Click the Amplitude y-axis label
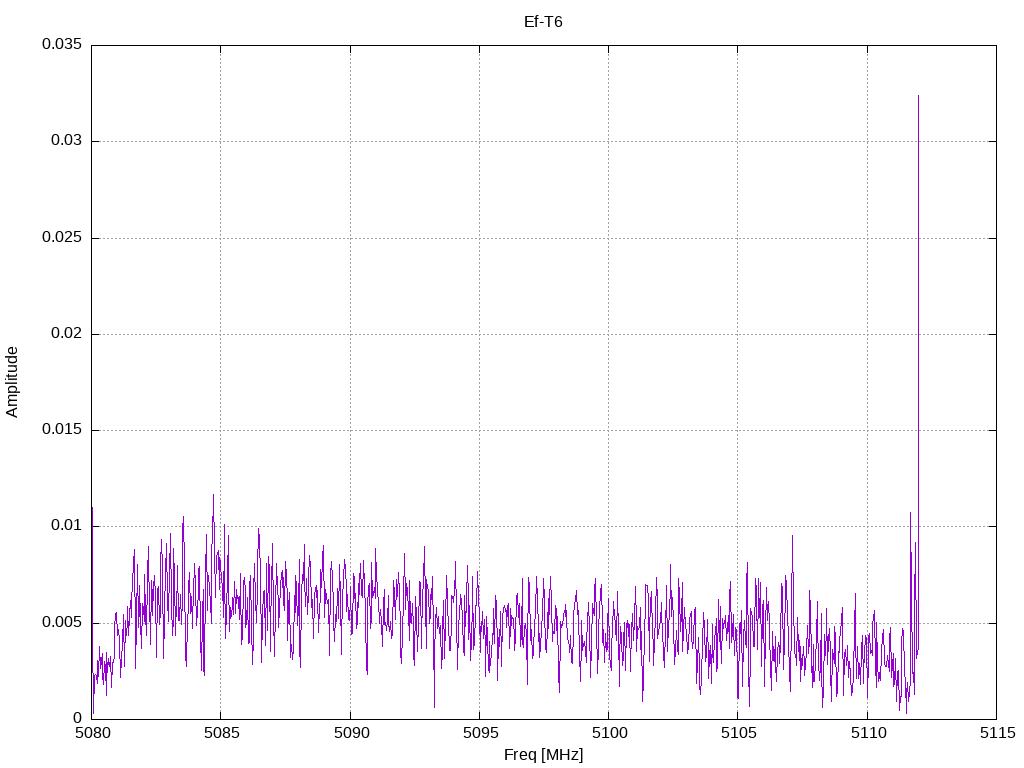 click(12, 382)
